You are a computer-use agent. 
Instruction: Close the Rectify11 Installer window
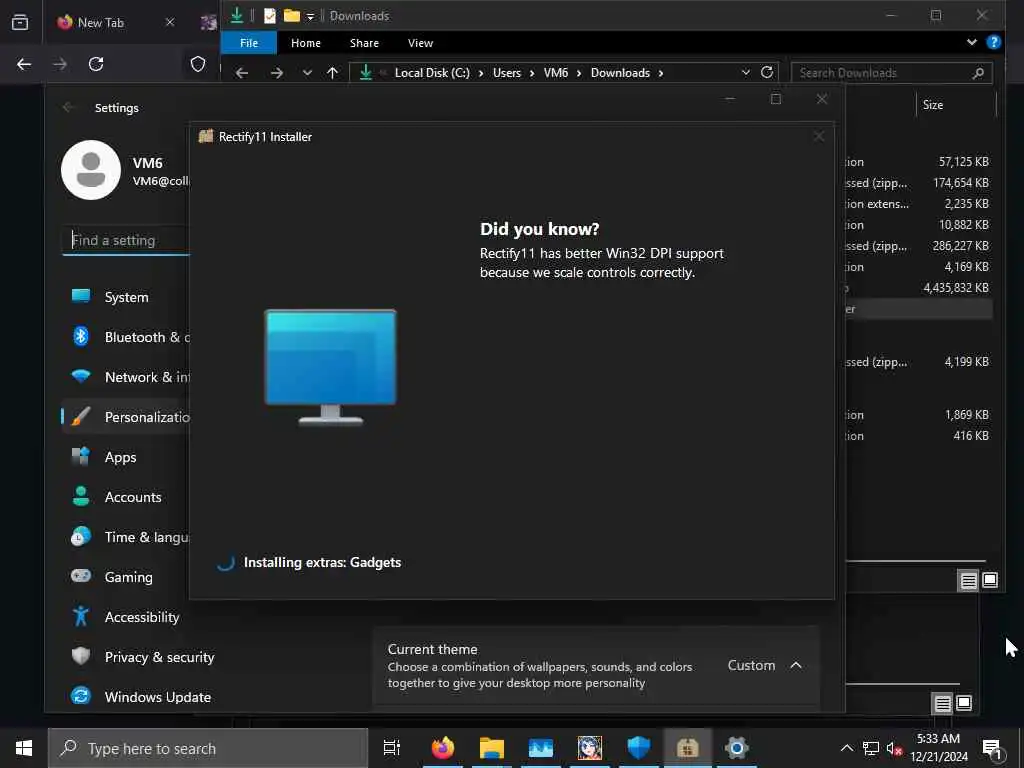pyautogui.click(x=819, y=136)
